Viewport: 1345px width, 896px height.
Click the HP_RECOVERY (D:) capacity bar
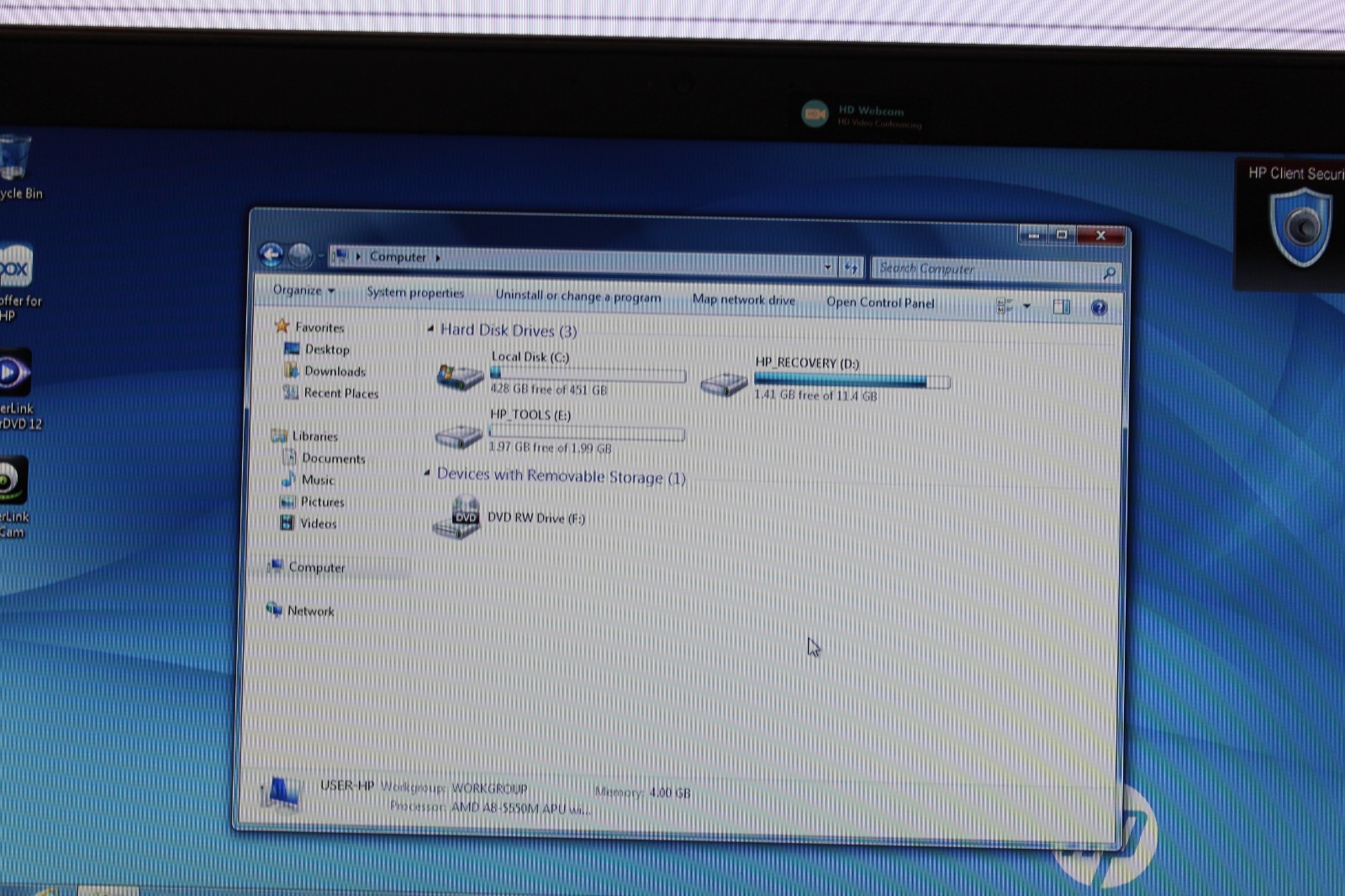852,382
